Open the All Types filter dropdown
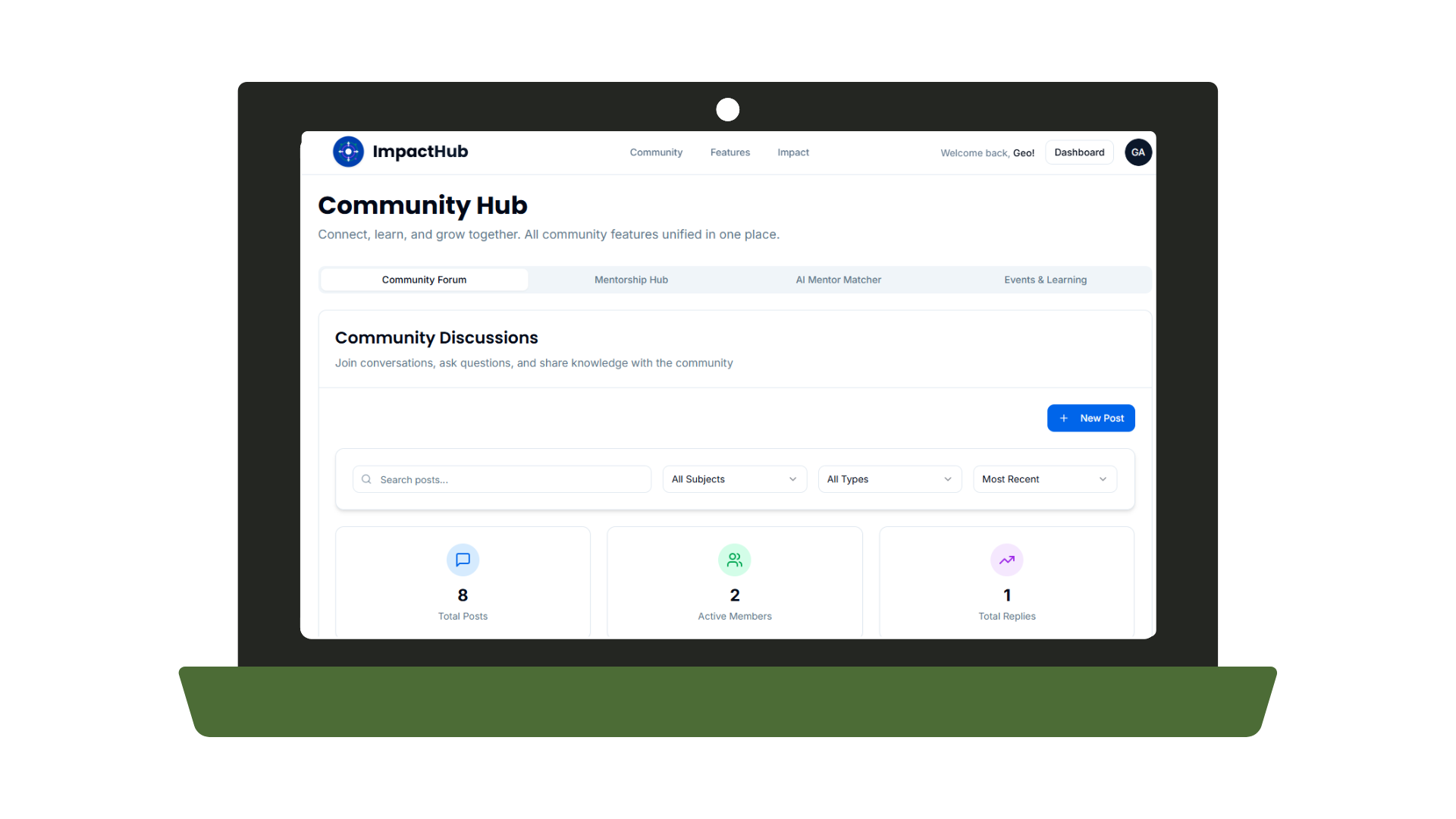 [x=889, y=479]
